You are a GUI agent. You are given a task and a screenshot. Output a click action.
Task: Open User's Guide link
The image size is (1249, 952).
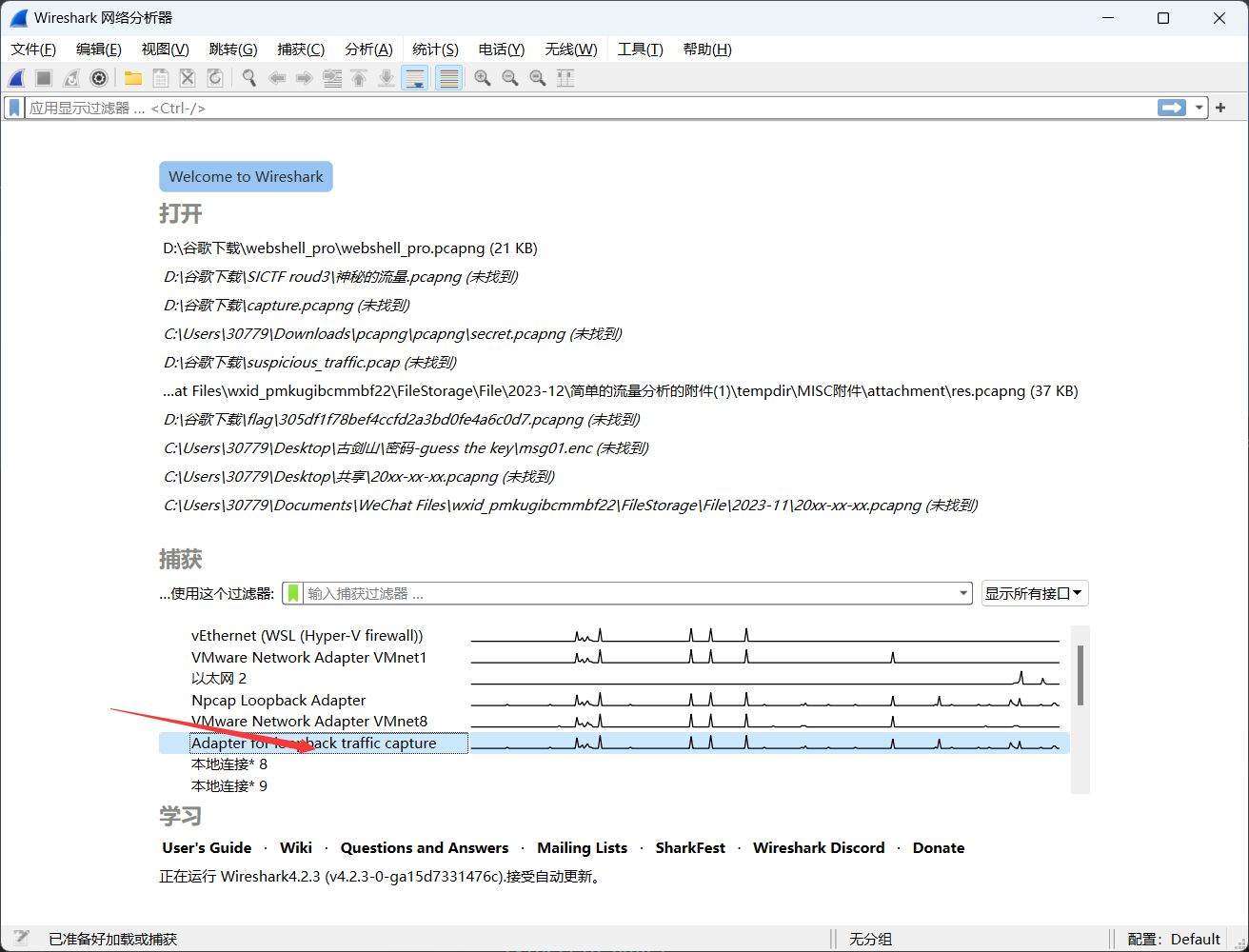[207, 847]
